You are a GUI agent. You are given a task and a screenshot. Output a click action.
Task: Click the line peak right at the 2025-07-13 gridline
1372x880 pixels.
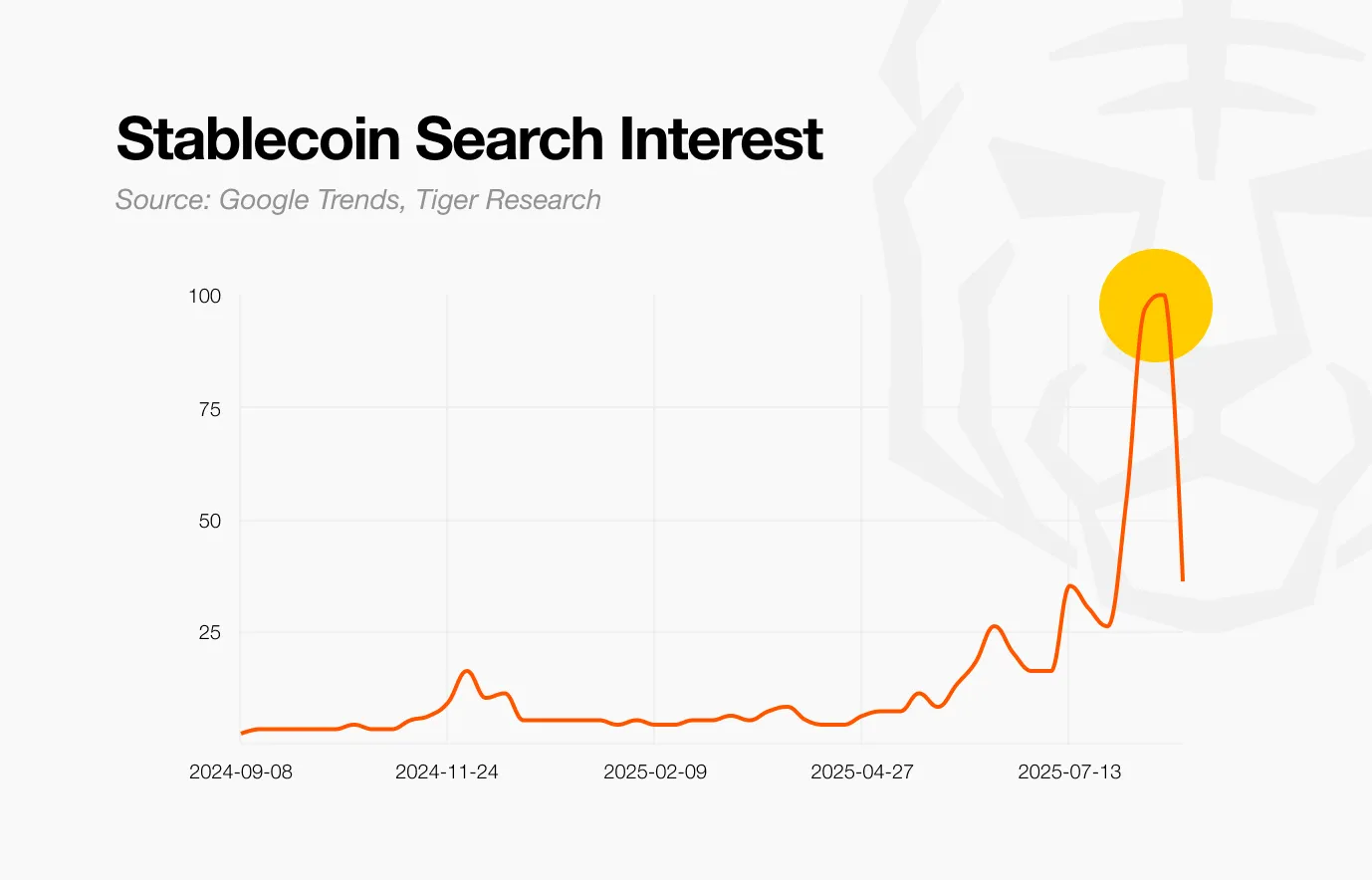point(1070,585)
